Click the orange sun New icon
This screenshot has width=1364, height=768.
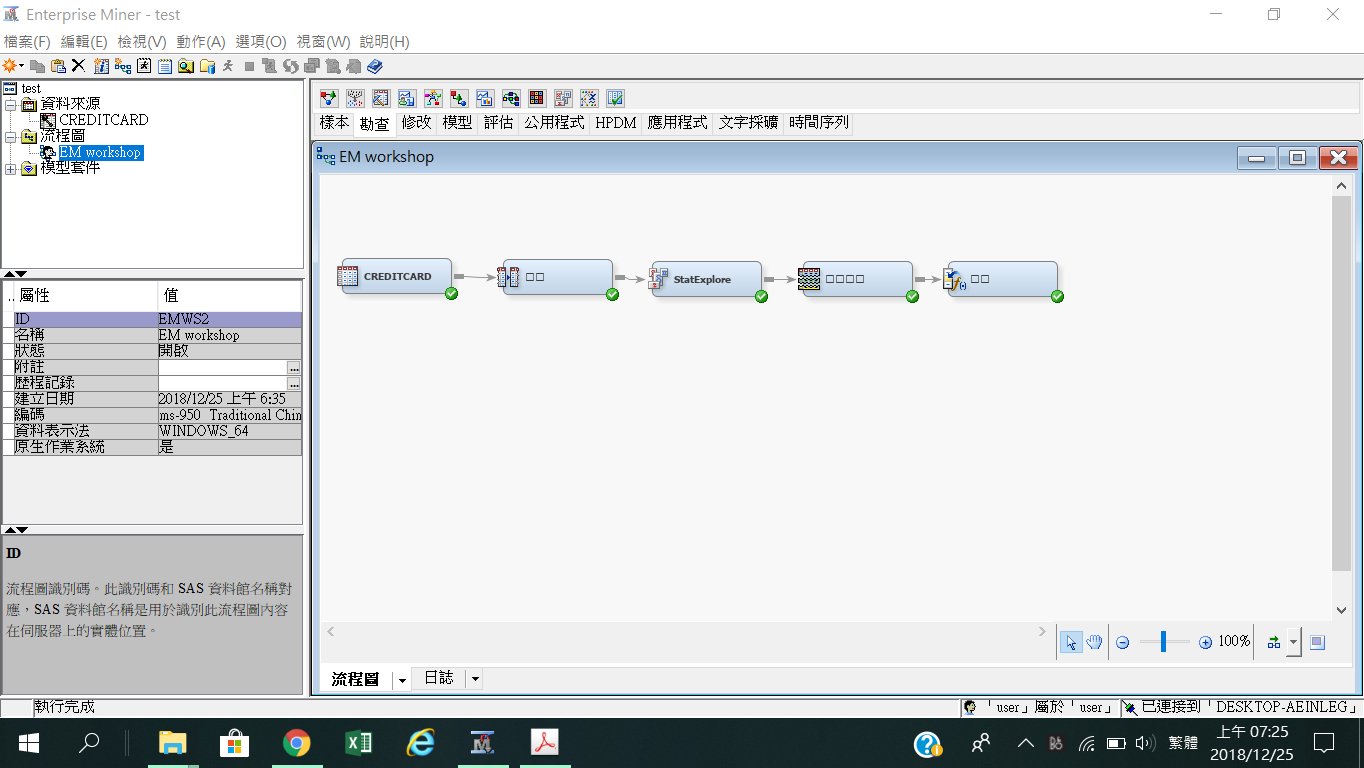(10, 66)
